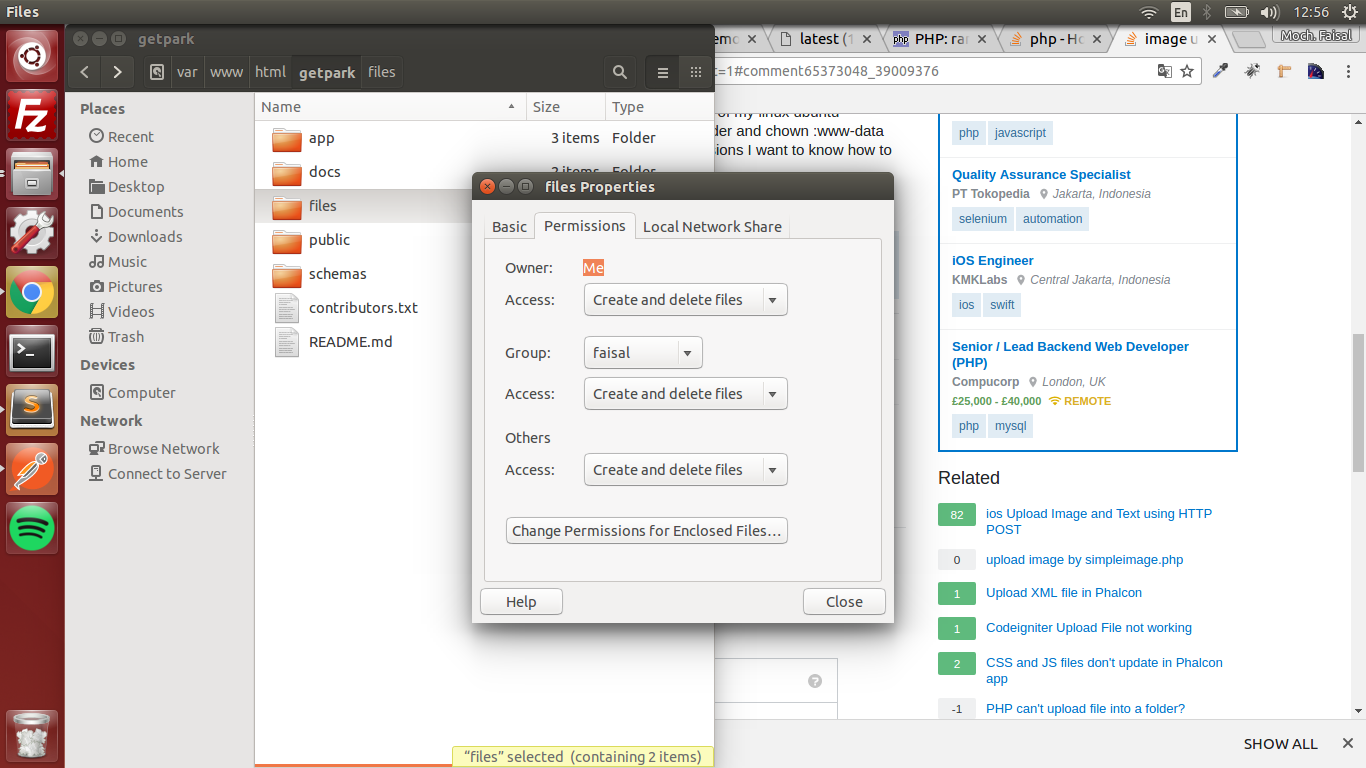The height and width of the screenshot is (768, 1366).
Task: Open Postman from the dock
Action: [x=32, y=468]
